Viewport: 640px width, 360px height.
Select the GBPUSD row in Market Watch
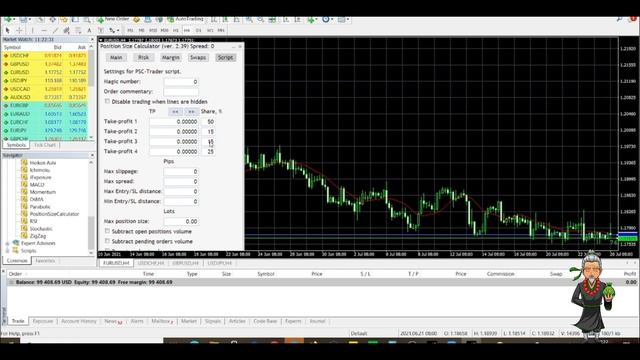pyautogui.click(x=45, y=64)
